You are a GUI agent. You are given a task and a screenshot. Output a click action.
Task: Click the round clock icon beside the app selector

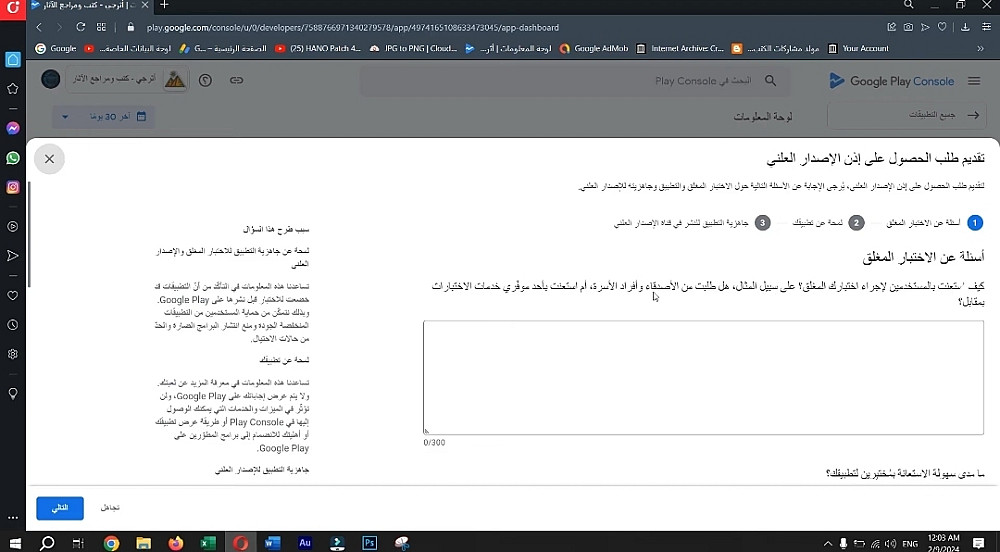(205, 80)
